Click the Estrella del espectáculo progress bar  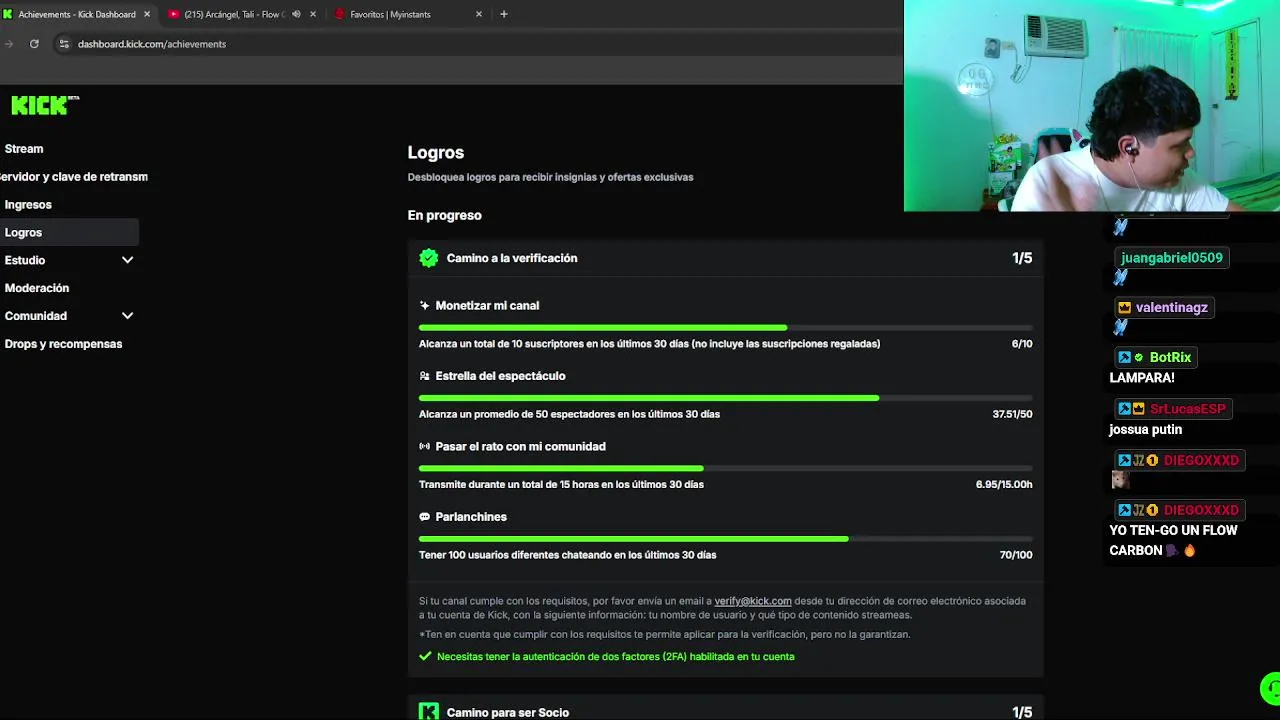pyautogui.click(x=726, y=398)
